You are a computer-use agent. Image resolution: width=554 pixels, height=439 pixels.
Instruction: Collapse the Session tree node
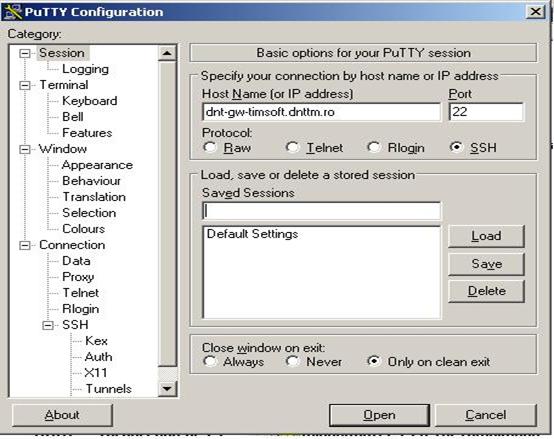click(x=25, y=53)
